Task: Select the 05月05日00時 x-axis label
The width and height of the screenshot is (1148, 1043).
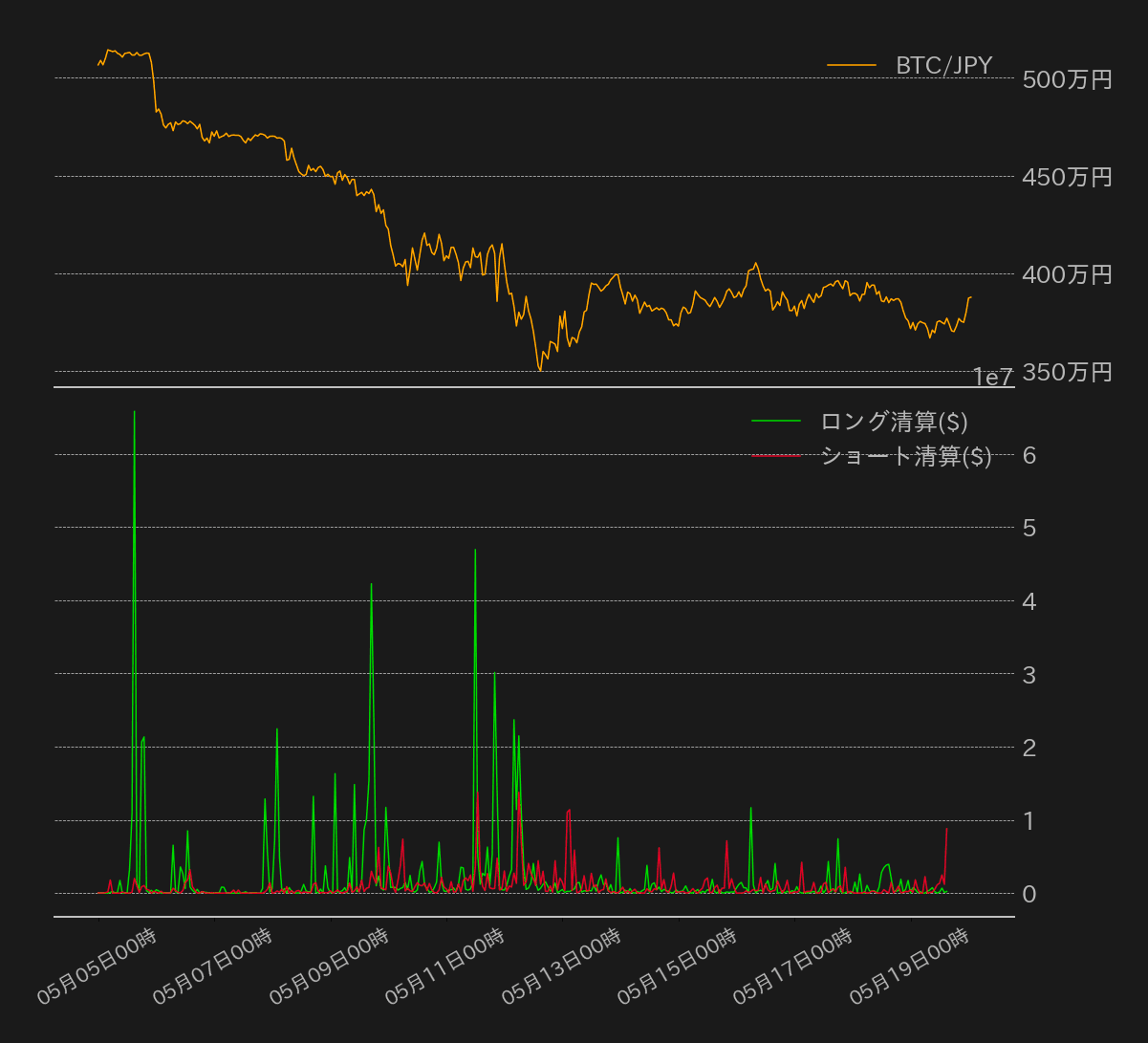Action: click(x=97, y=967)
